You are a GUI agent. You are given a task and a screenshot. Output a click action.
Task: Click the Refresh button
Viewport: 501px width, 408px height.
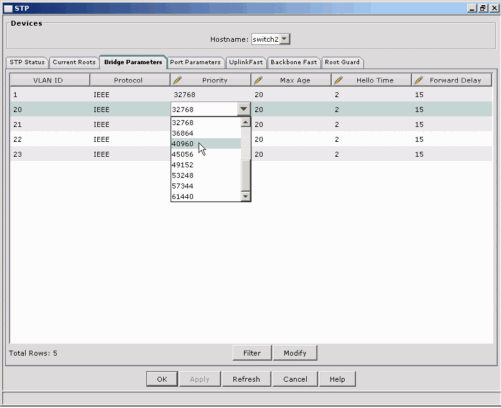coord(246,379)
